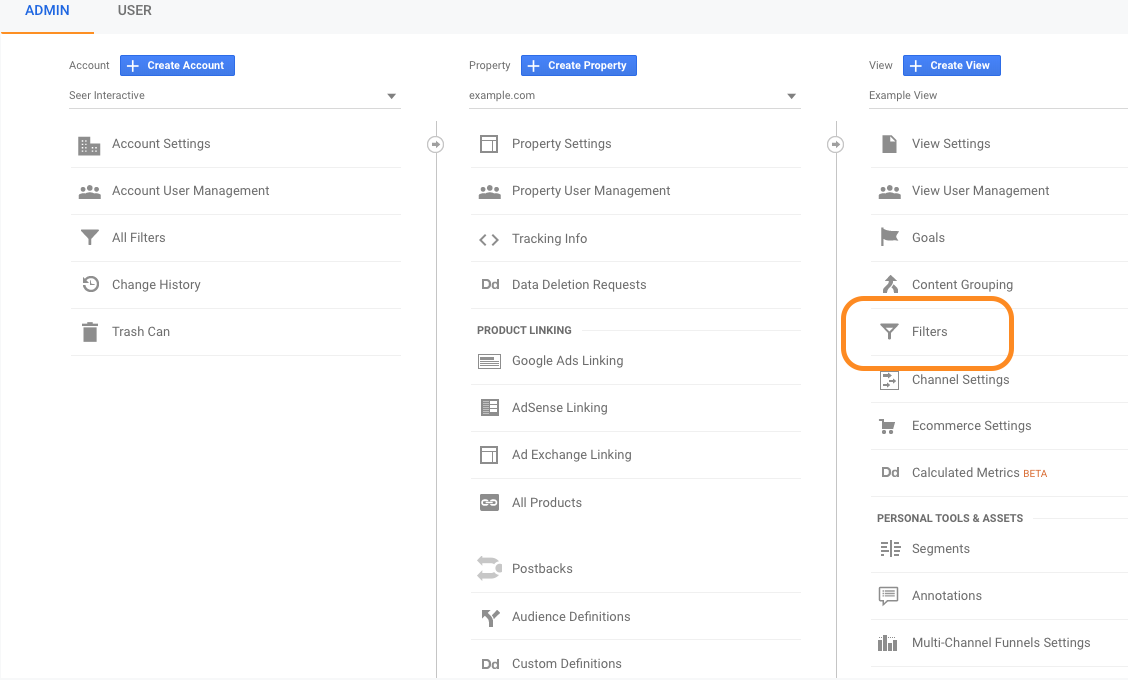The height and width of the screenshot is (680, 1128).
Task: Select the ADMIN tab
Action: [x=47, y=11]
